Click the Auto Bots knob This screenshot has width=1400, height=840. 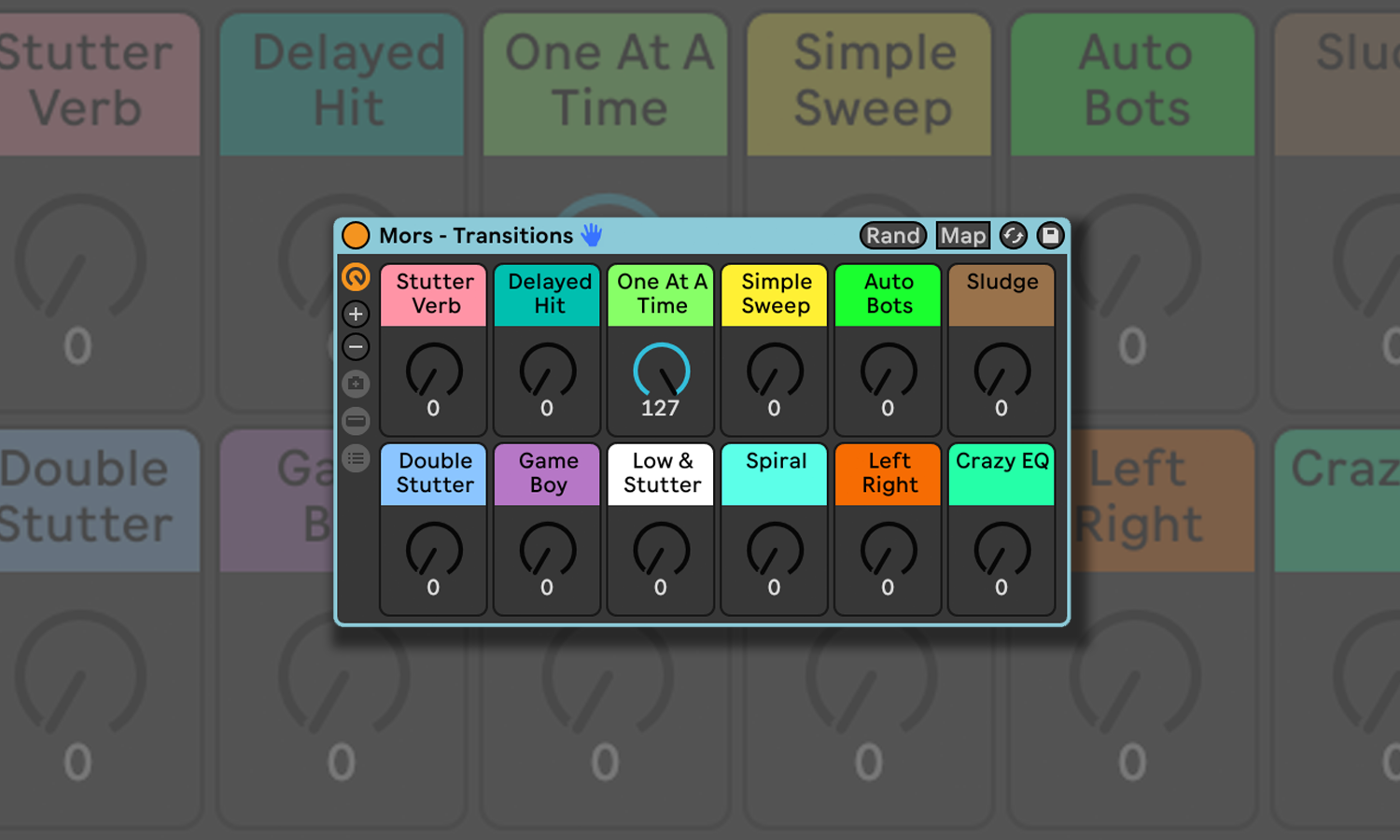tap(889, 370)
